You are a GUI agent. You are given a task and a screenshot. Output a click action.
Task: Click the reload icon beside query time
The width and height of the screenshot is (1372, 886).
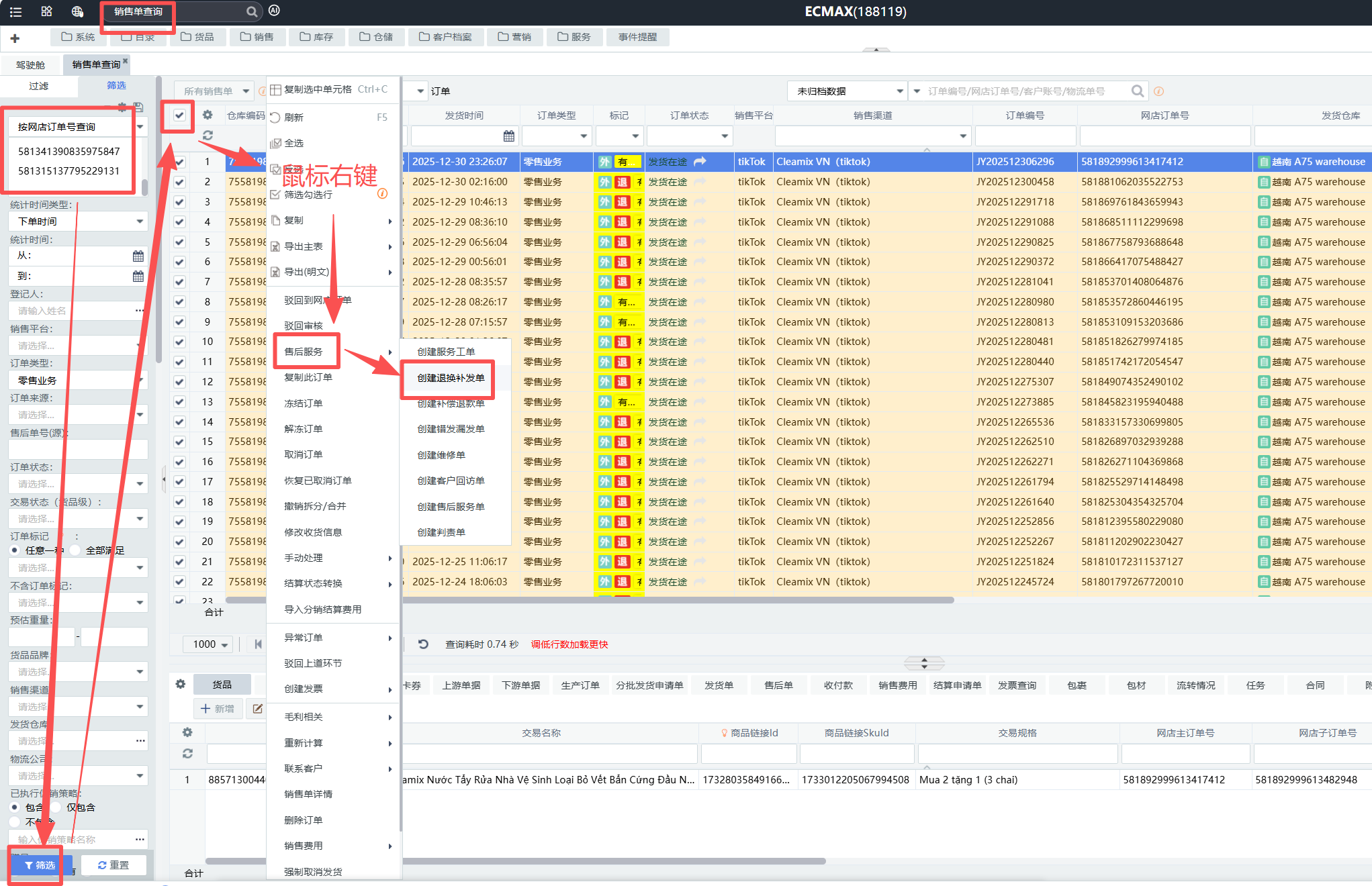[x=423, y=644]
